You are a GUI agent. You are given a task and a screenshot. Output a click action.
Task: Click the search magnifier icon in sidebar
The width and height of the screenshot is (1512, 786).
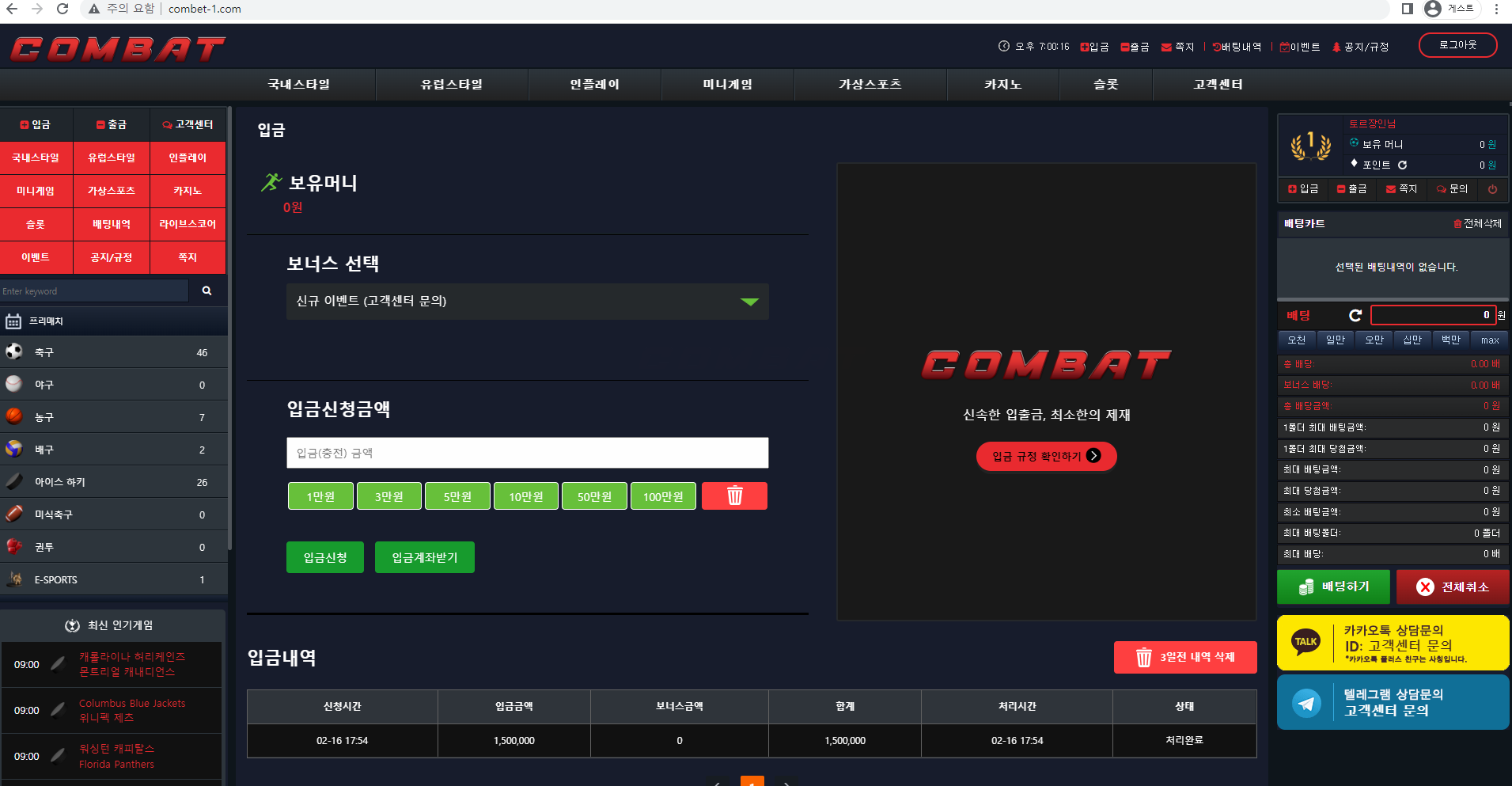[x=207, y=291]
